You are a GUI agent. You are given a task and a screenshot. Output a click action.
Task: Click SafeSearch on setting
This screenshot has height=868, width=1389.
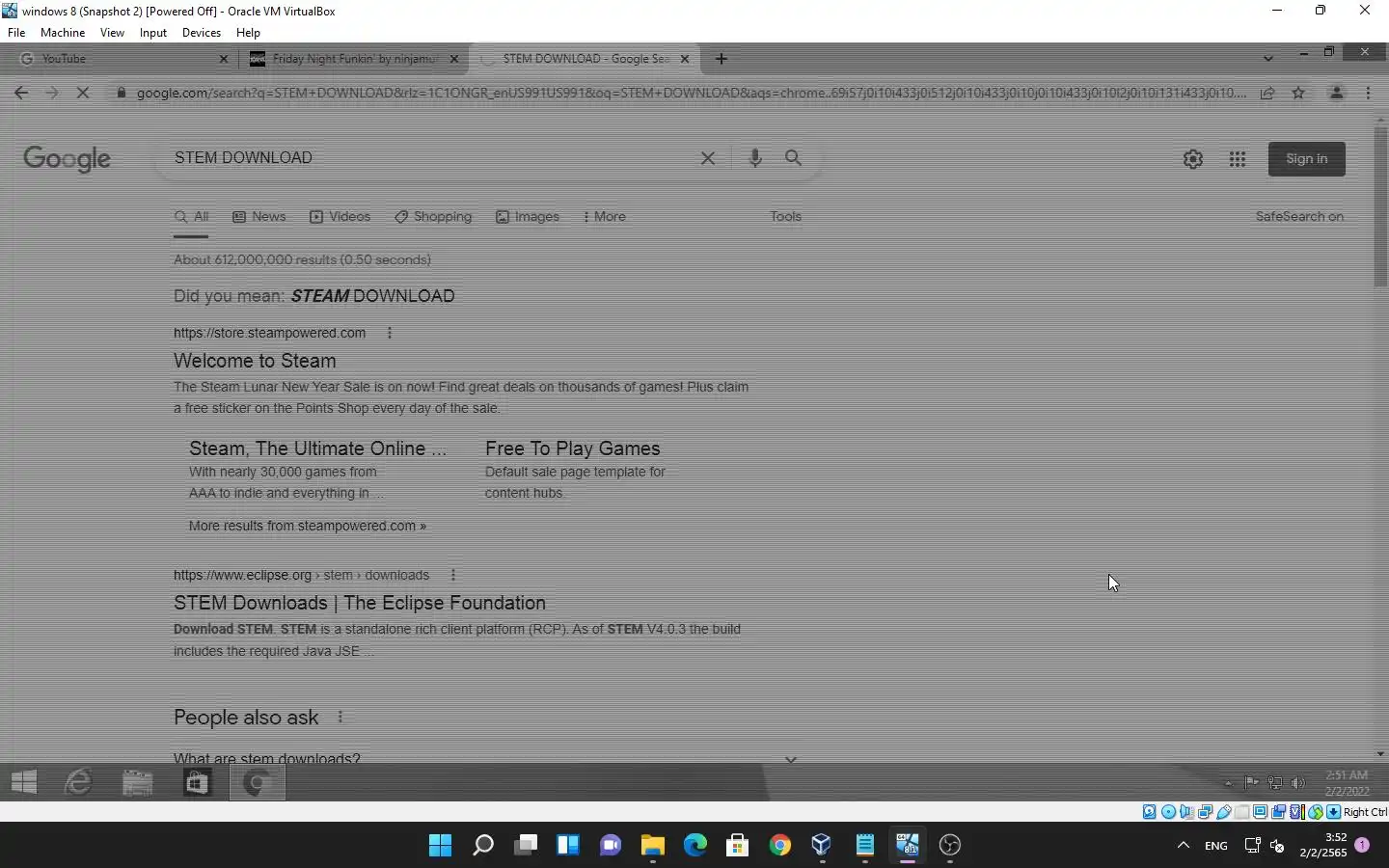[1299, 217]
